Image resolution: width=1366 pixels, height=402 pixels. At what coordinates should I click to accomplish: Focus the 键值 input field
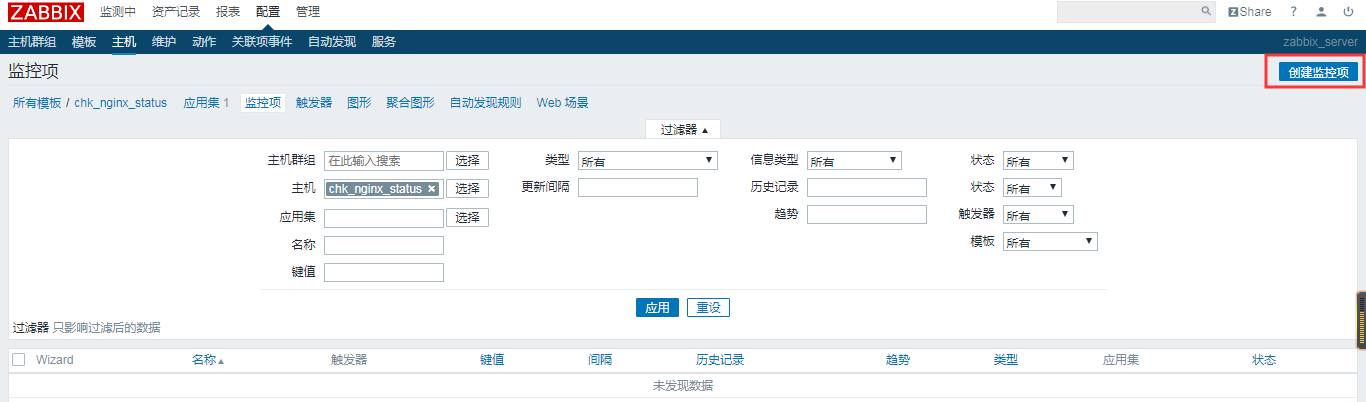click(383, 273)
